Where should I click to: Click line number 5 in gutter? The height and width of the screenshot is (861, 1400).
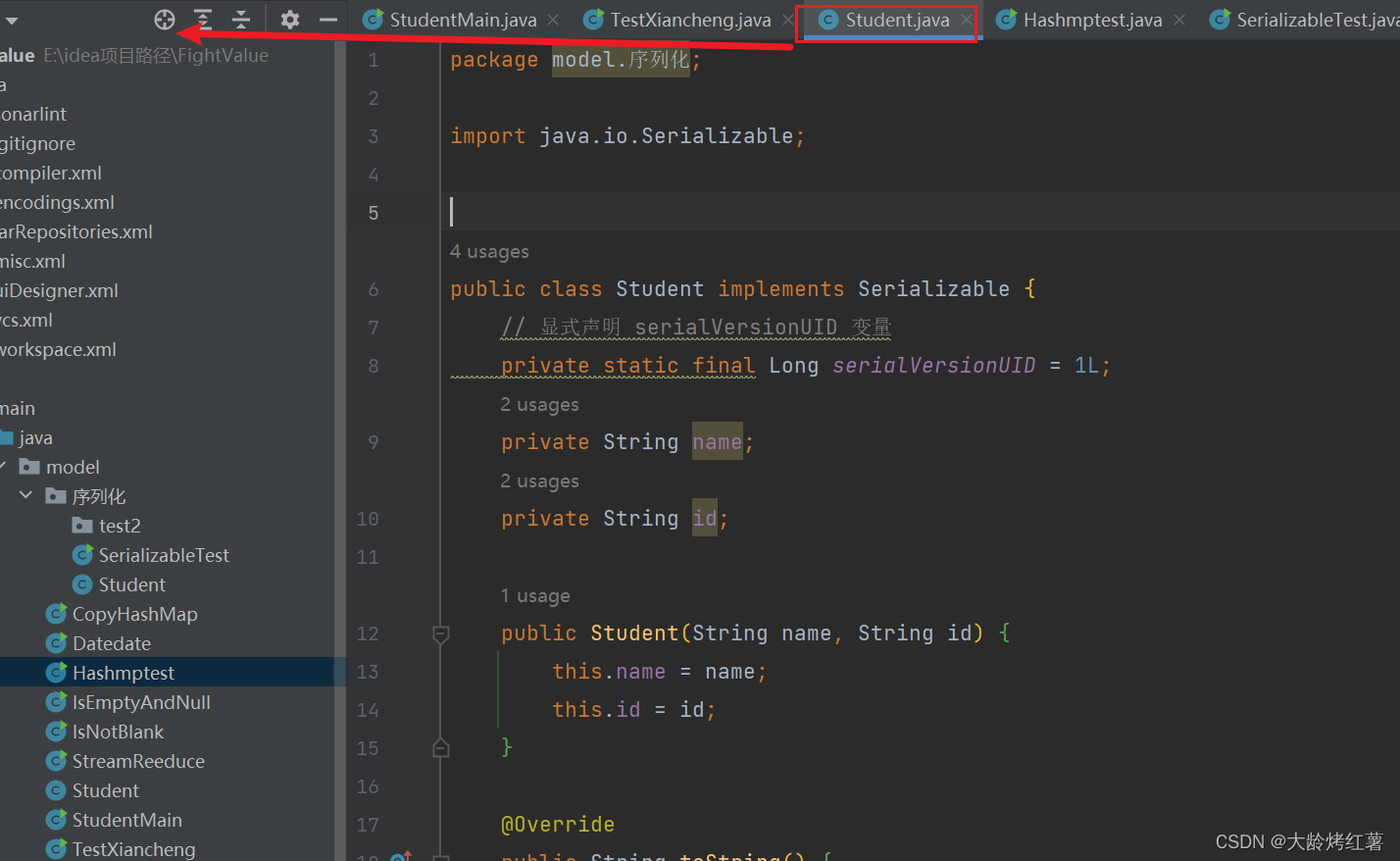tap(374, 213)
